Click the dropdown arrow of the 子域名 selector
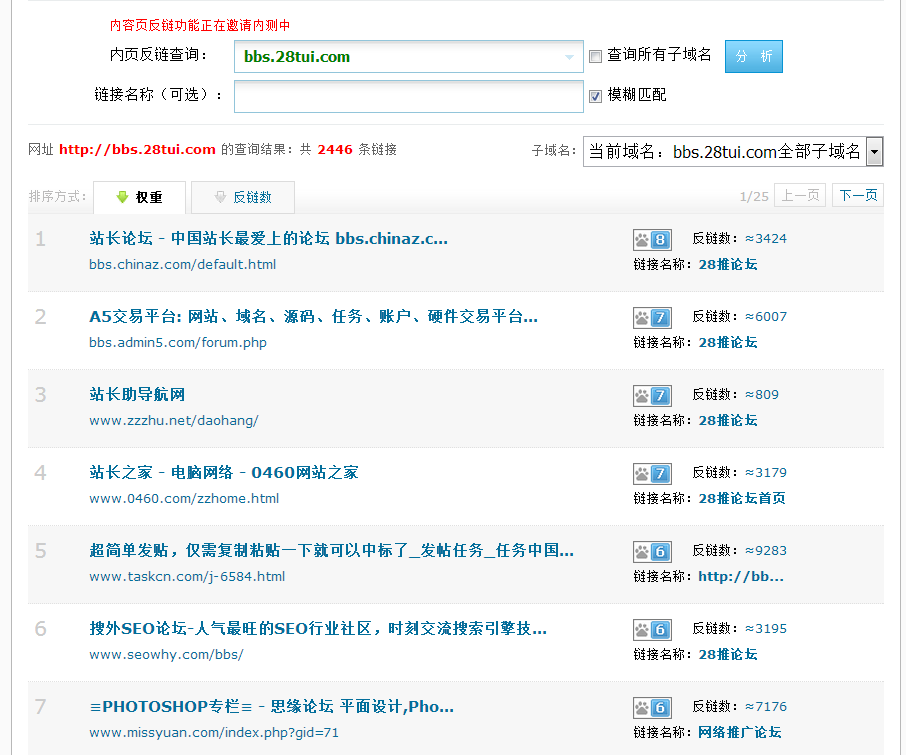The width and height of the screenshot is (906, 755). click(874, 152)
